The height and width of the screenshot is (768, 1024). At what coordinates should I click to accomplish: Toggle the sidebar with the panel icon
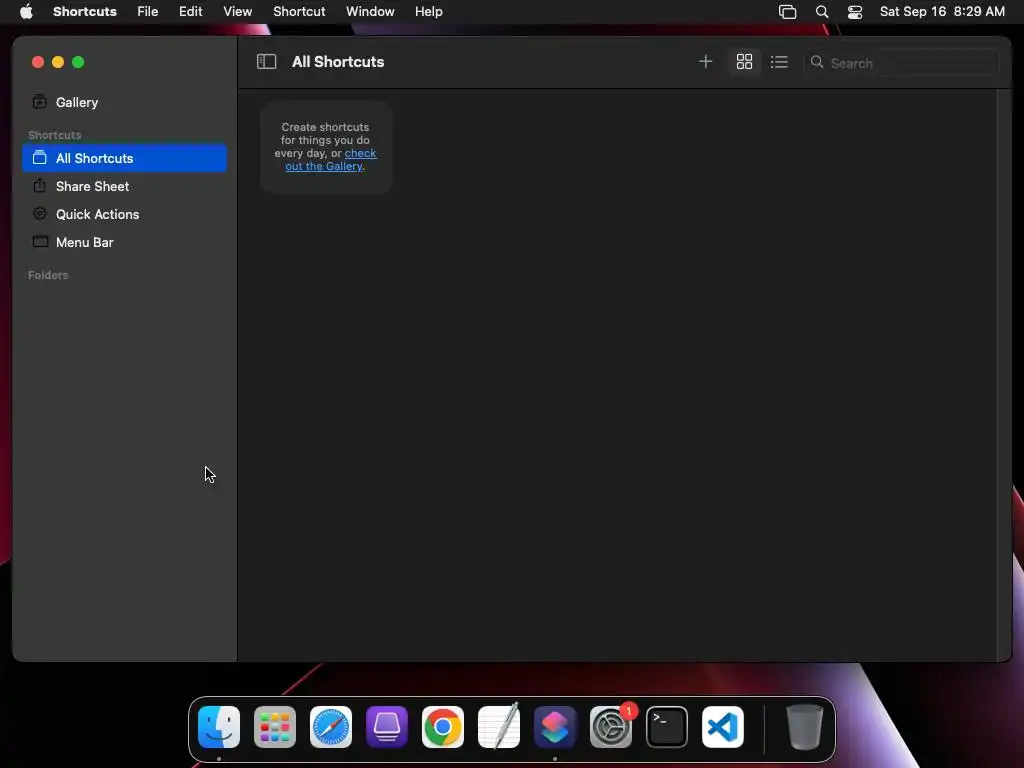click(x=266, y=62)
